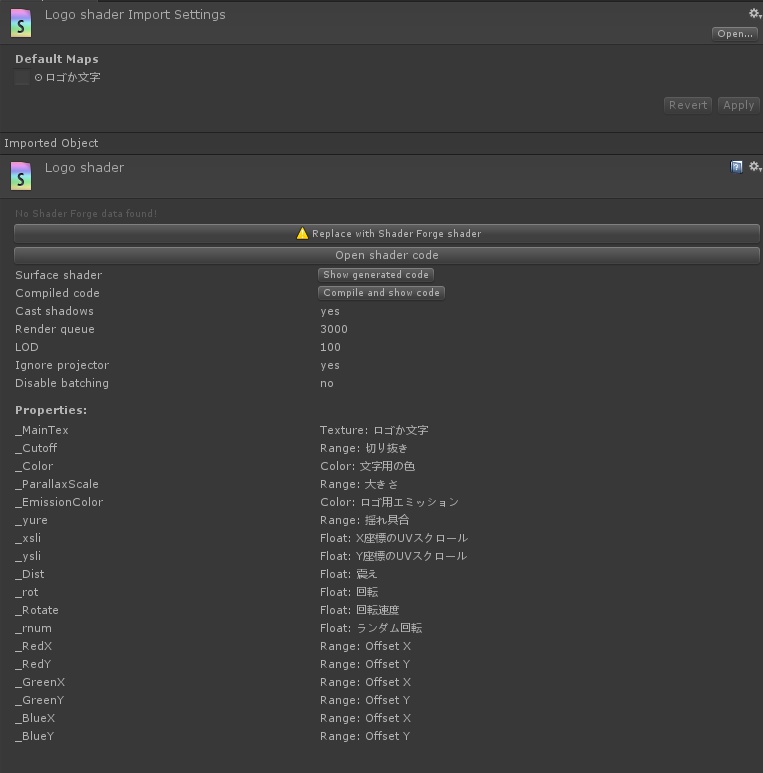Select the _Color property name
This screenshot has height=773, width=763.
click(34, 466)
